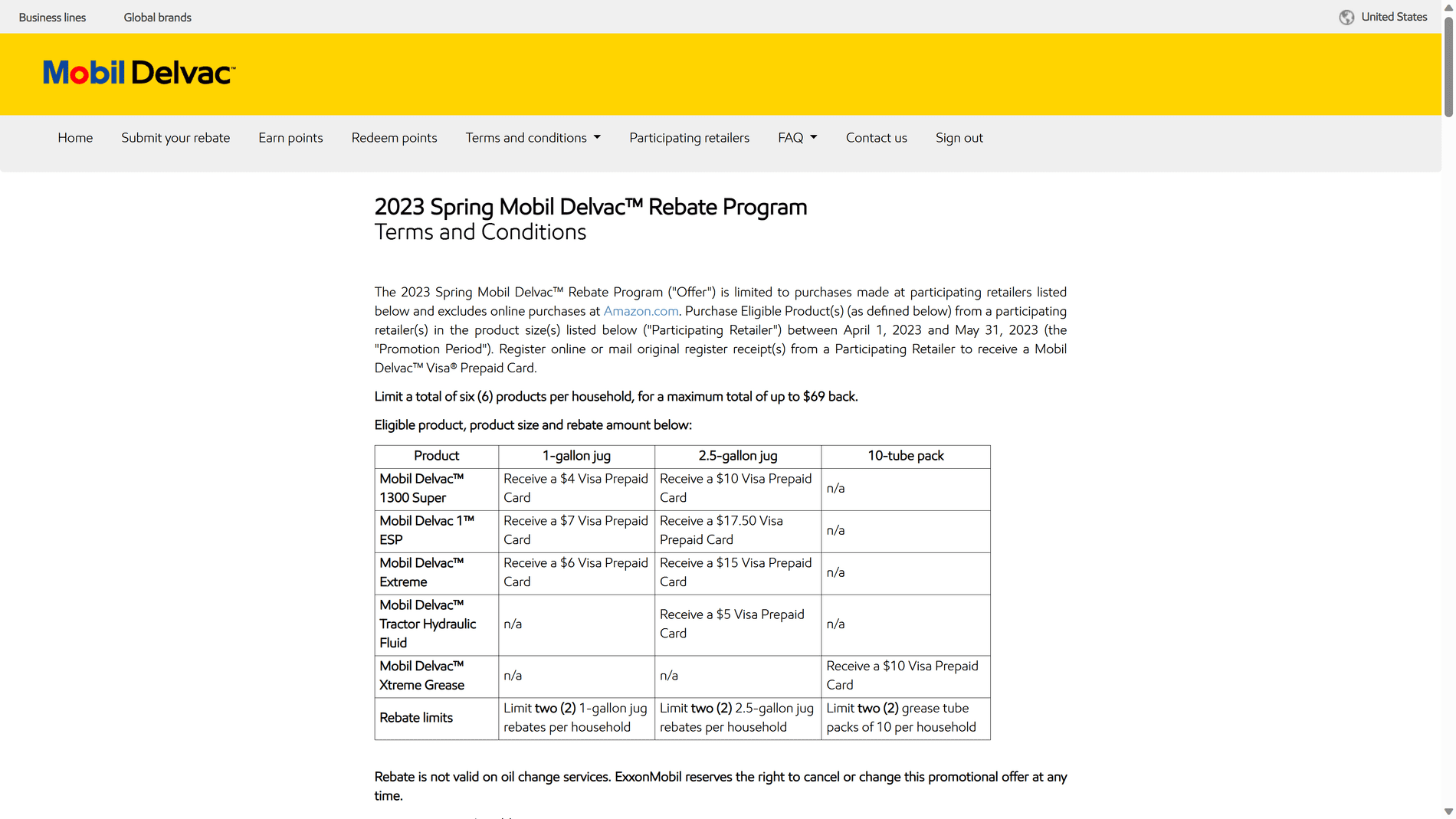Select the Product column header
The width and height of the screenshot is (1456, 819).
click(x=436, y=456)
